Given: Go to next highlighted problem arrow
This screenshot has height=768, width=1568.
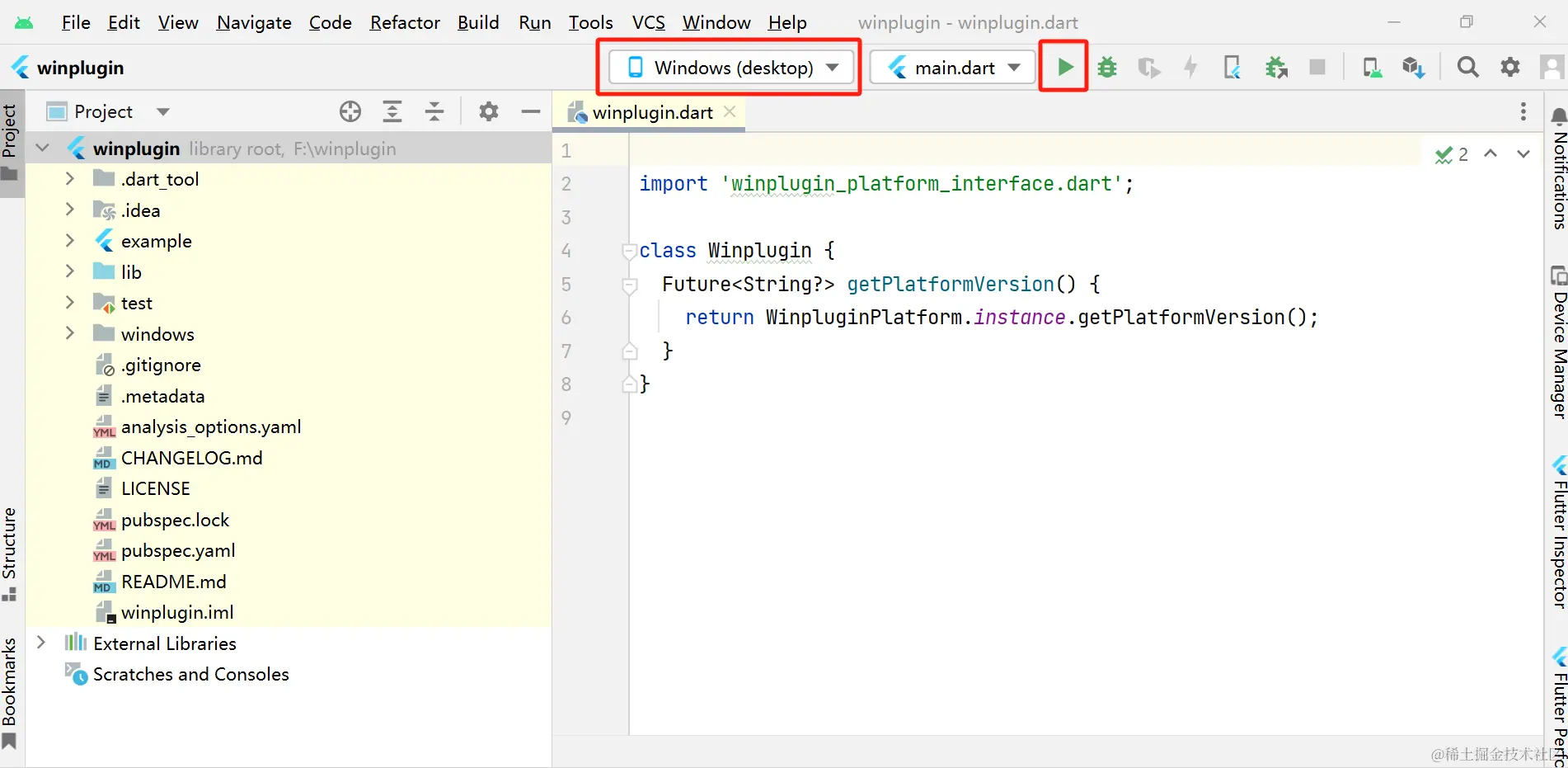Looking at the screenshot, I should [x=1523, y=153].
